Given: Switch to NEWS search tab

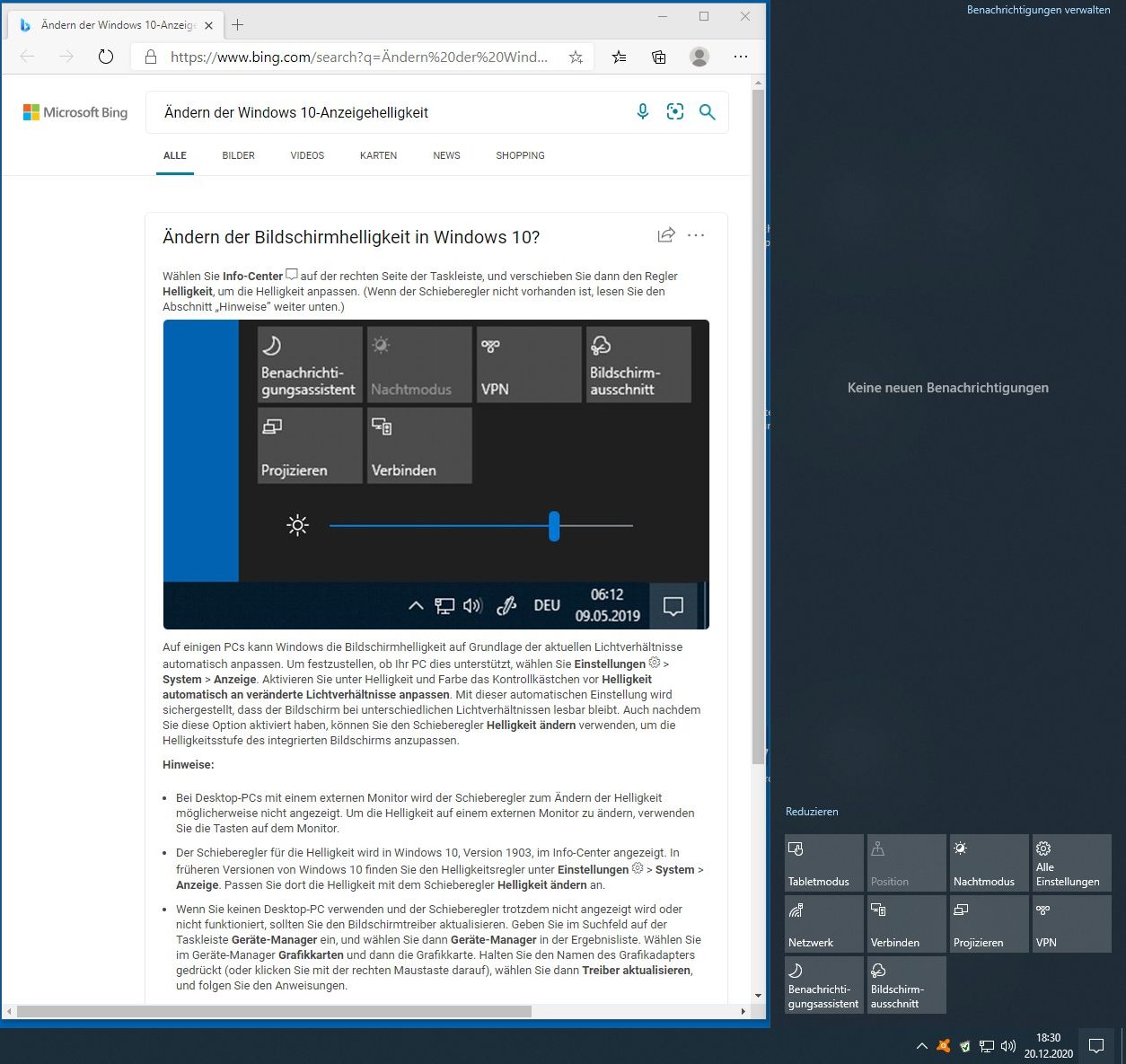Looking at the screenshot, I should 446,155.
